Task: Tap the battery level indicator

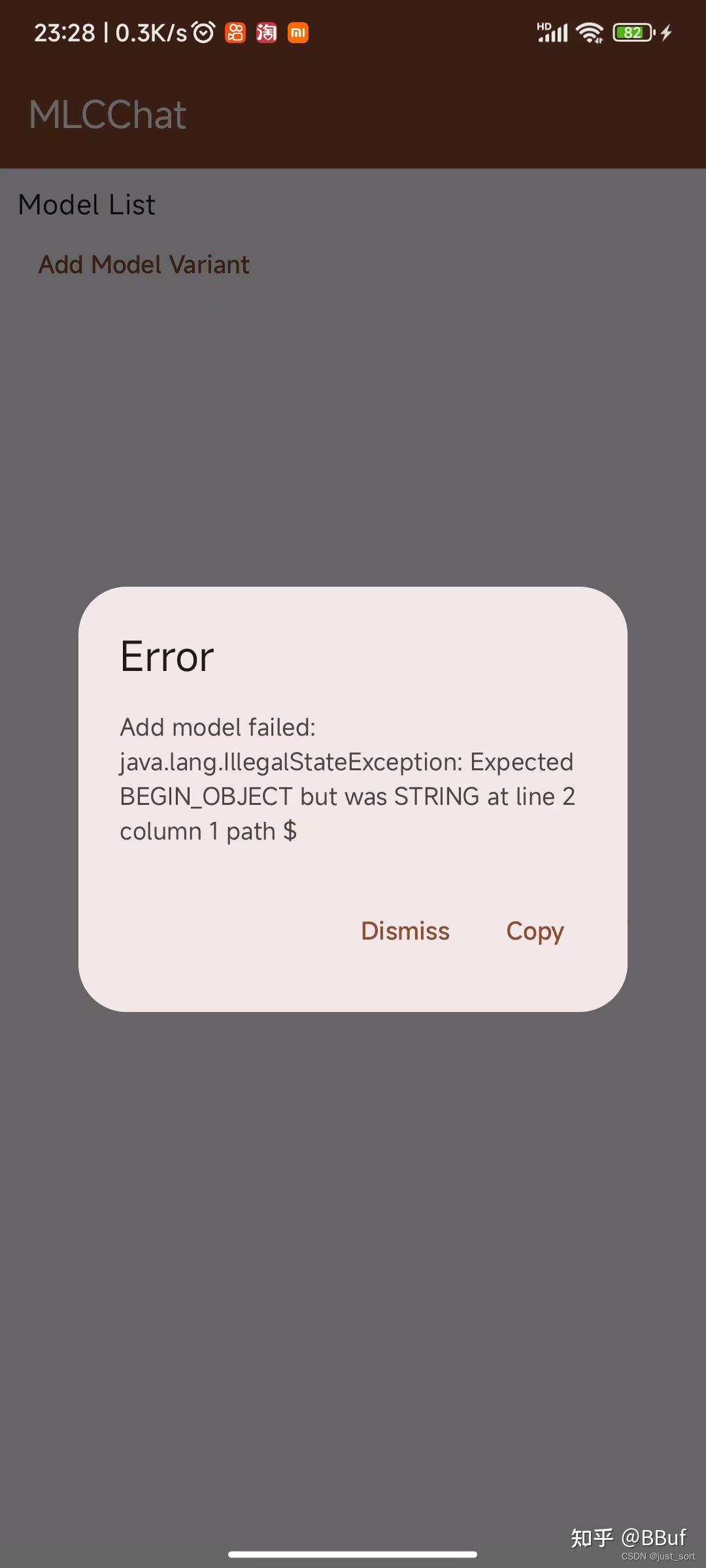Action: 633,32
